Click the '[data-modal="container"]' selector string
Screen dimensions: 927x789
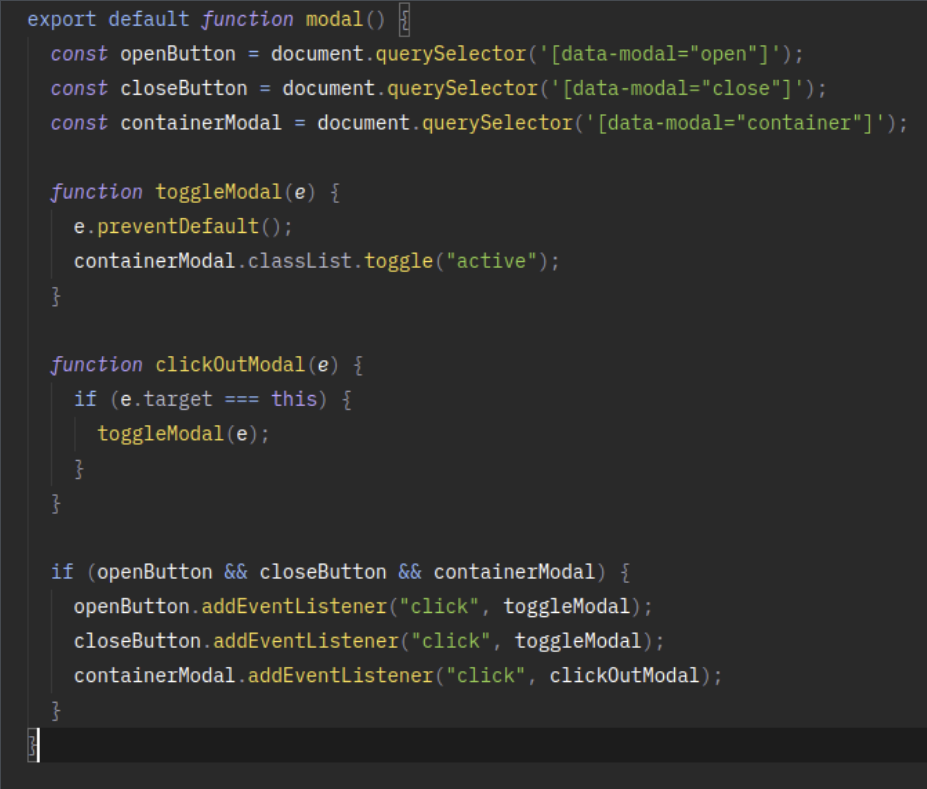coord(762,123)
